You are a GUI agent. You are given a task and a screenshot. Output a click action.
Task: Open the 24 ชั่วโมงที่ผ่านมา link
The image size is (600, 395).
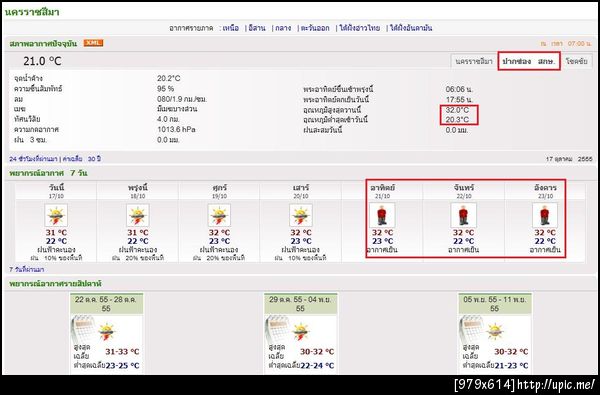tap(33, 159)
